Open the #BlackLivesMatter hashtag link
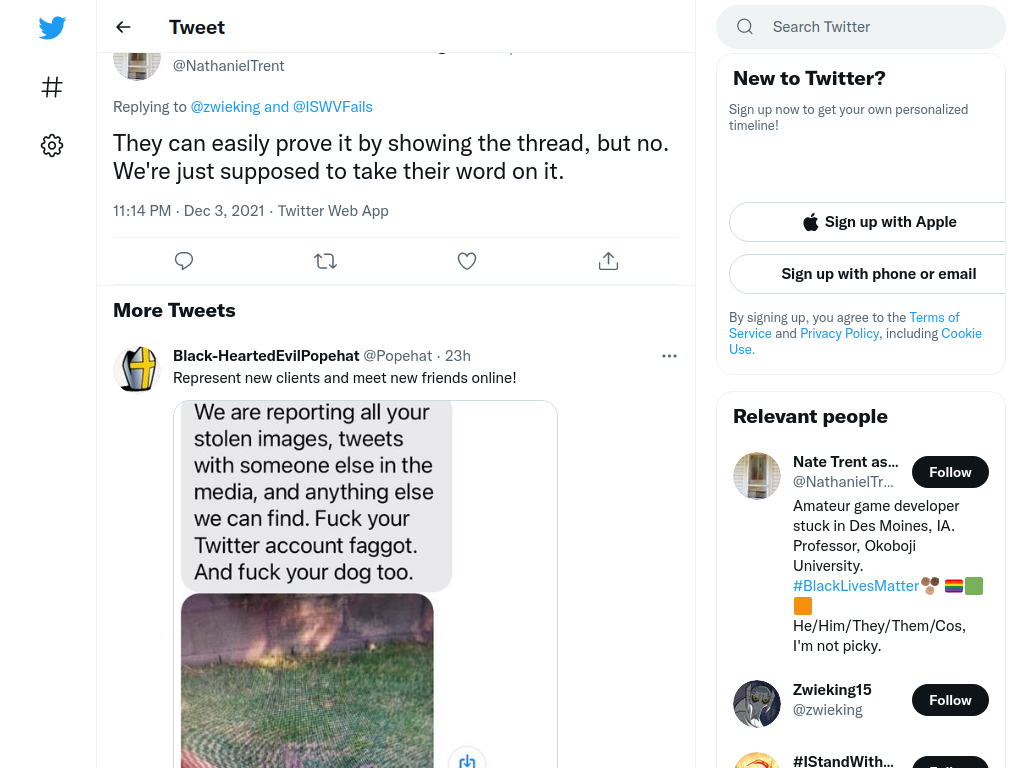The width and height of the screenshot is (1024, 768). pyautogui.click(x=856, y=586)
